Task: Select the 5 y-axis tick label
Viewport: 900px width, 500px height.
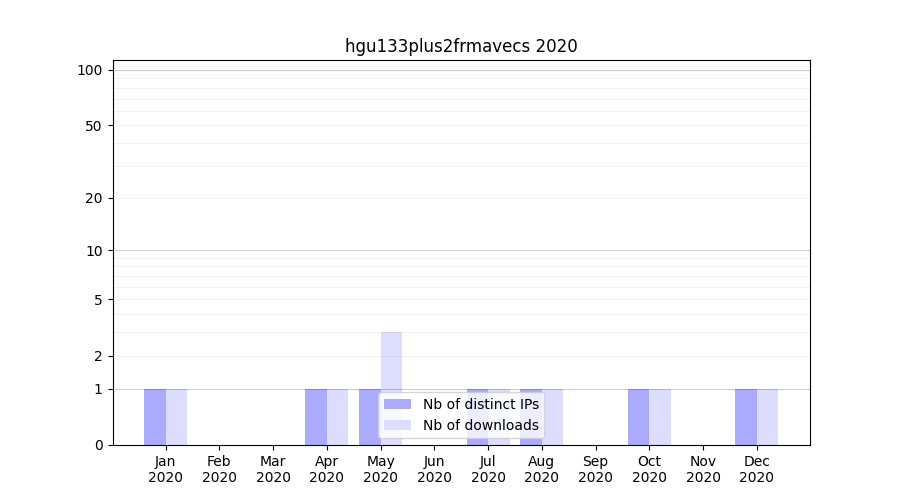Action: point(98,300)
